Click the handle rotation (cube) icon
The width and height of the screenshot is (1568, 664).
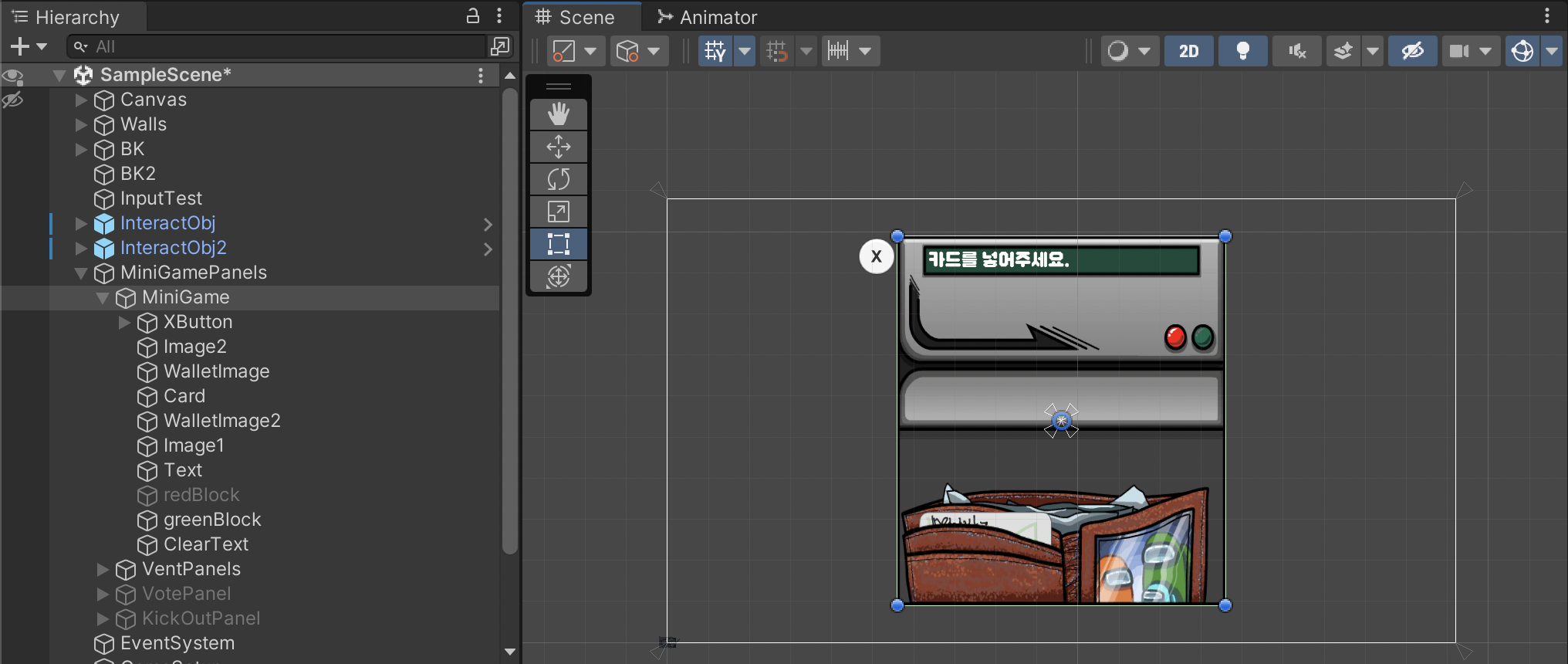[x=627, y=51]
